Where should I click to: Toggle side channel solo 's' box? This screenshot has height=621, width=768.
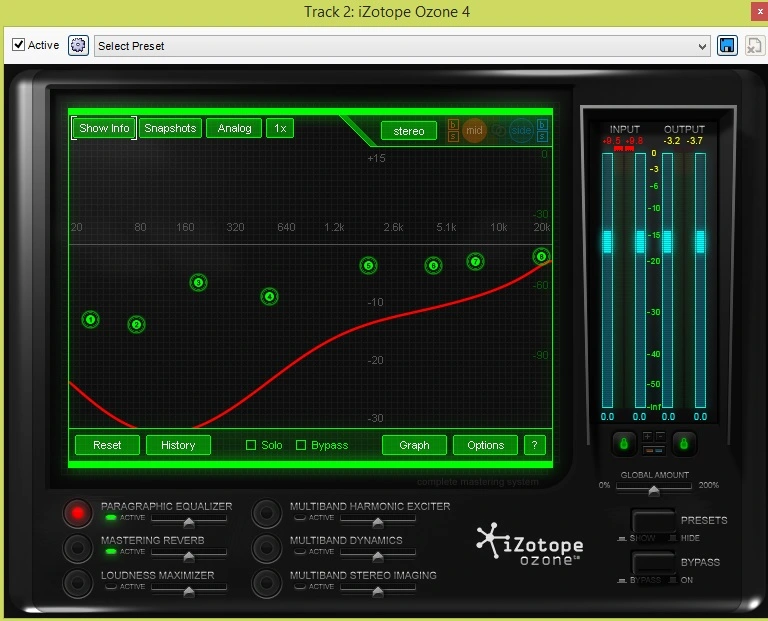pos(542,136)
